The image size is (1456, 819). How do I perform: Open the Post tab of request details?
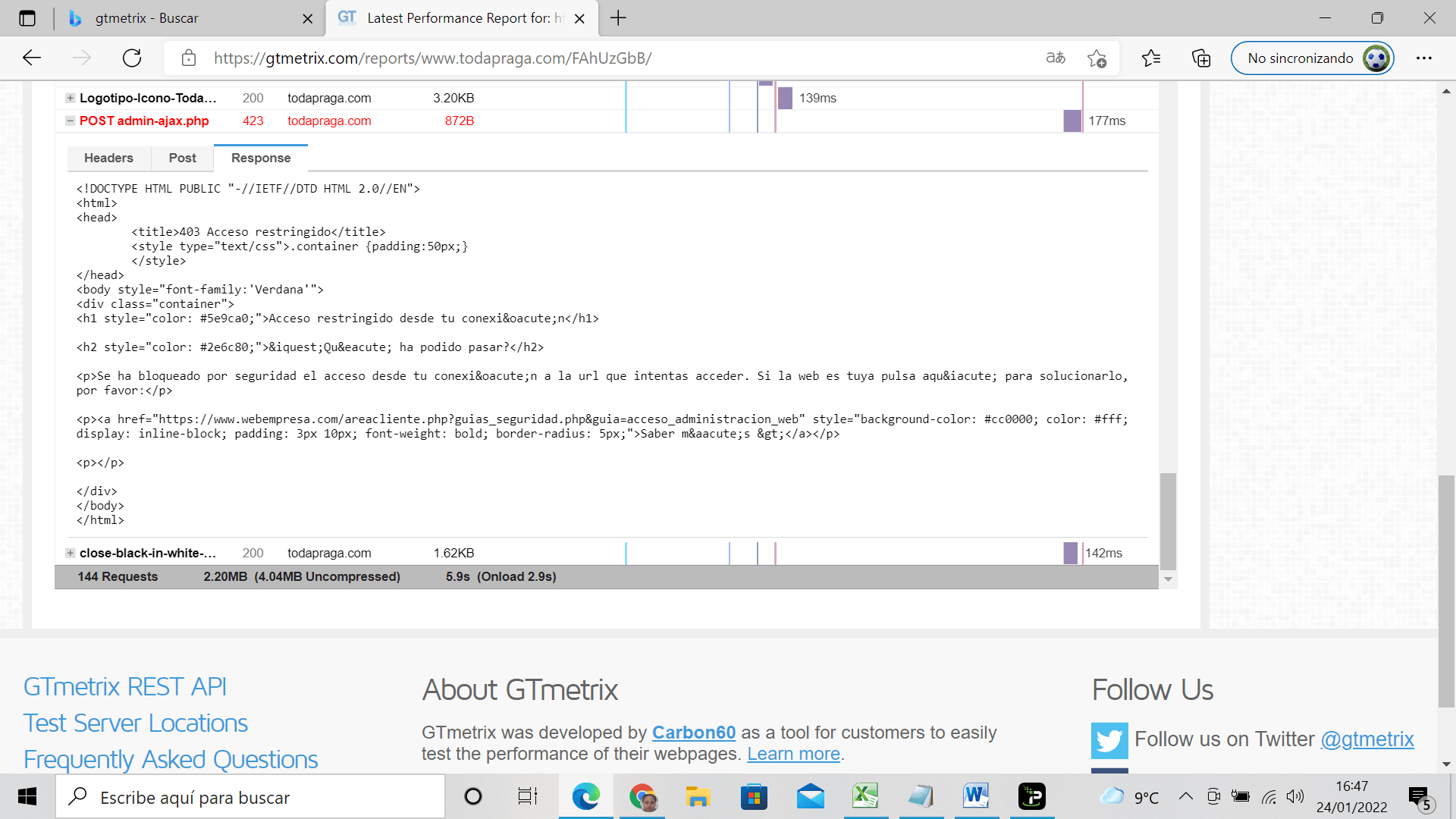coord(182,158)
